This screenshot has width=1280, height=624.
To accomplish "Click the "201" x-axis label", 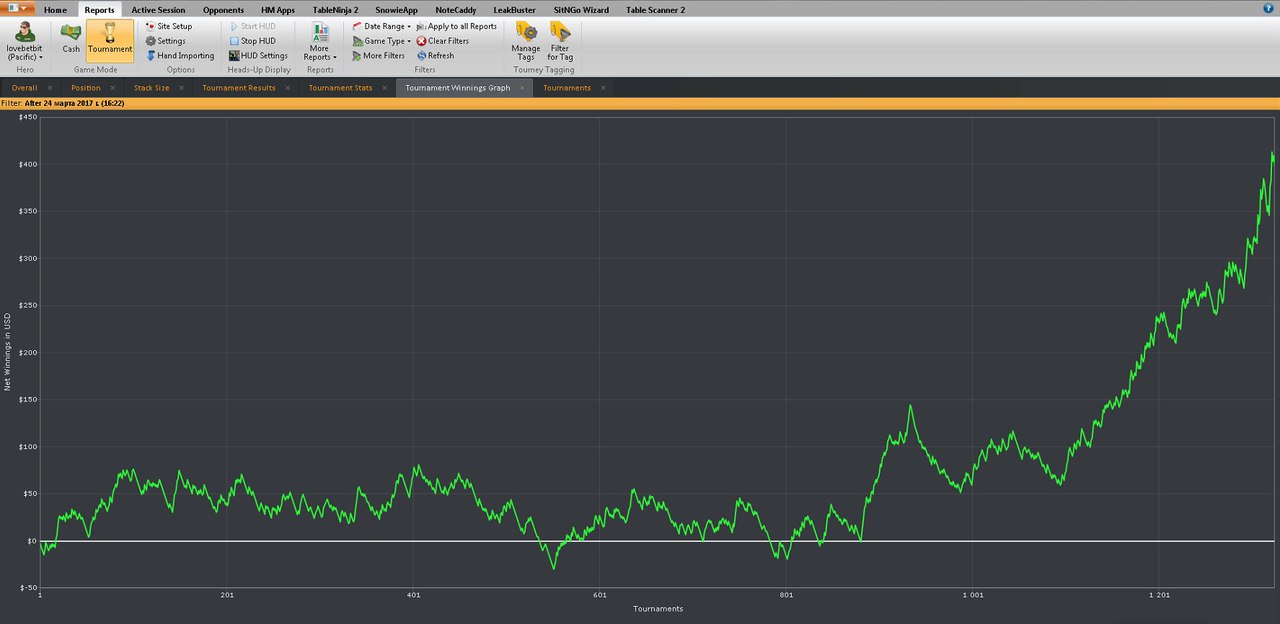I will pyautogui.click(x=227, y=595).
